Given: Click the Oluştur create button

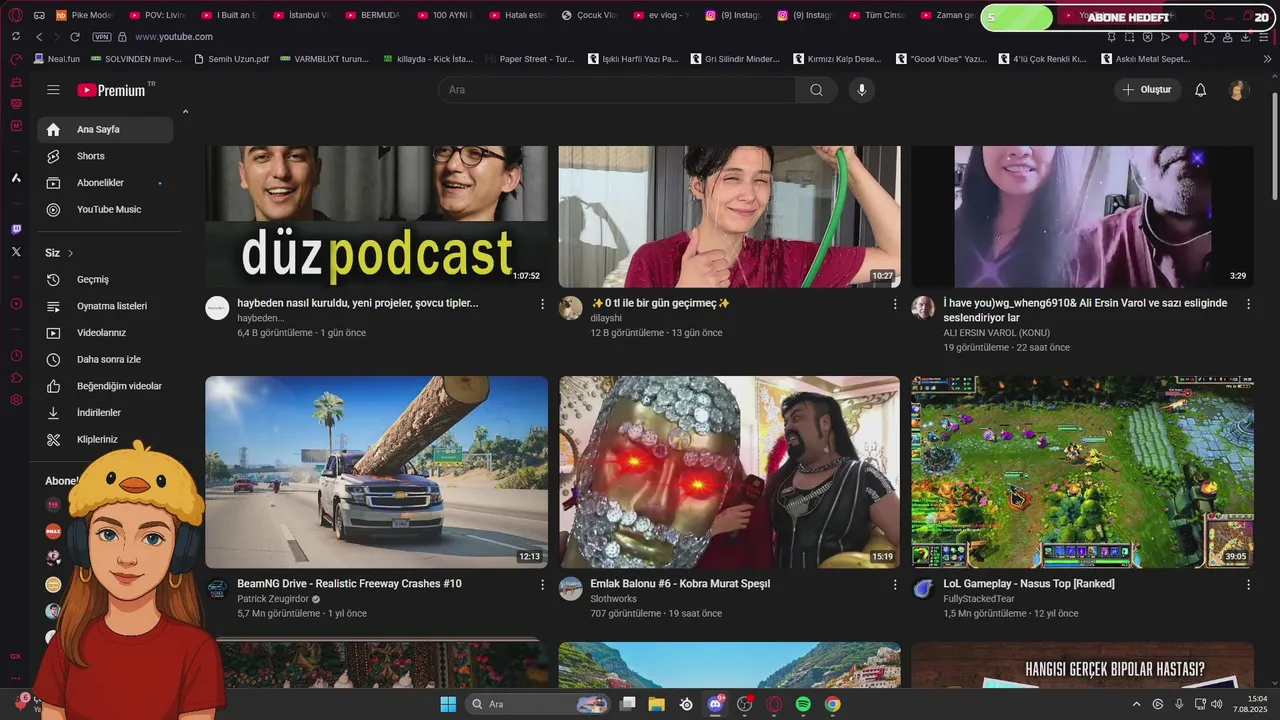Looking at the screenshot, I should [1146, 90].
